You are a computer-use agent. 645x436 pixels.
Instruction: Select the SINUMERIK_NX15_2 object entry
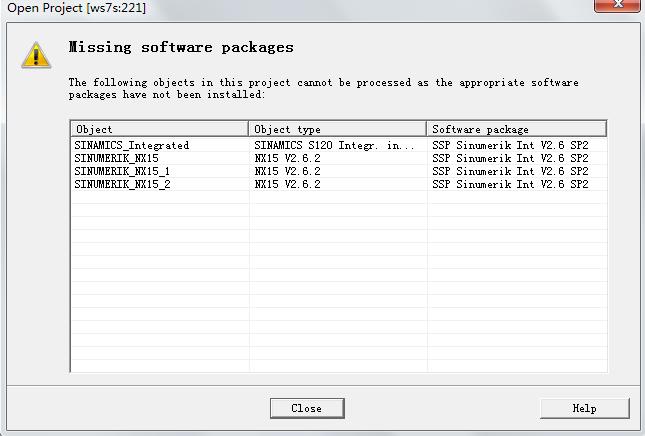pos(122,184)
